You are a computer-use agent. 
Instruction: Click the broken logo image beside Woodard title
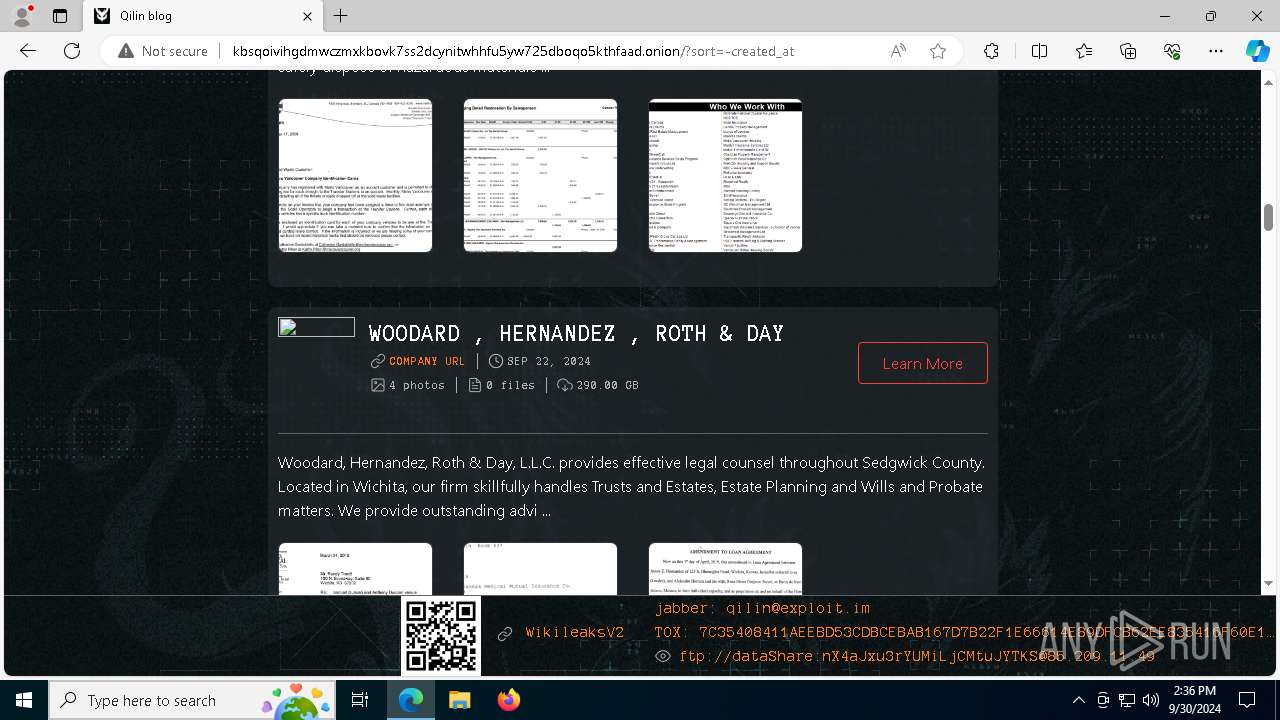[x=316, y=327]
